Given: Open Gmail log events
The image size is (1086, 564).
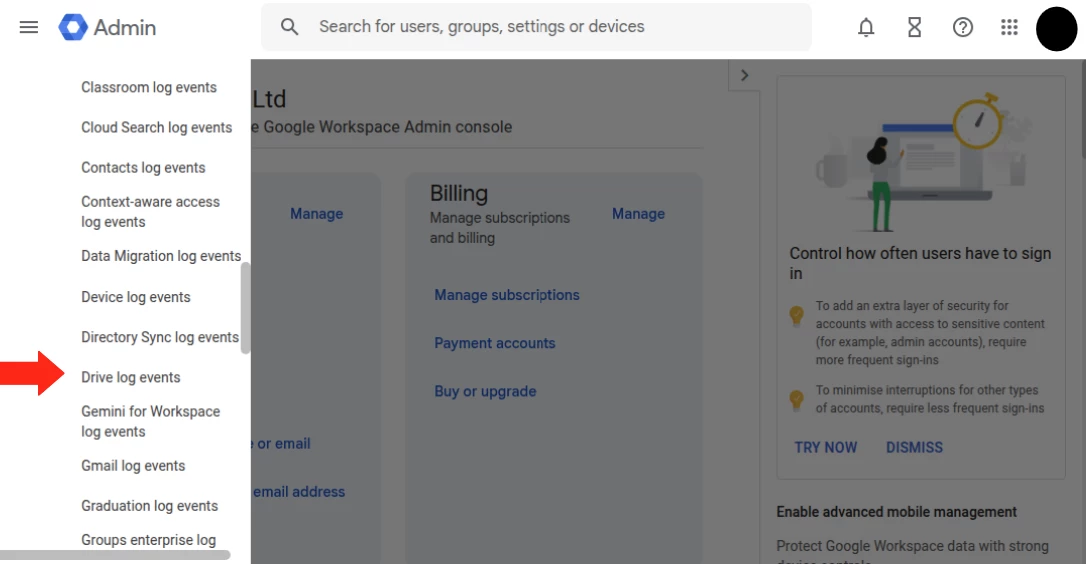Looking at the screenshot, I should [133, 466].
